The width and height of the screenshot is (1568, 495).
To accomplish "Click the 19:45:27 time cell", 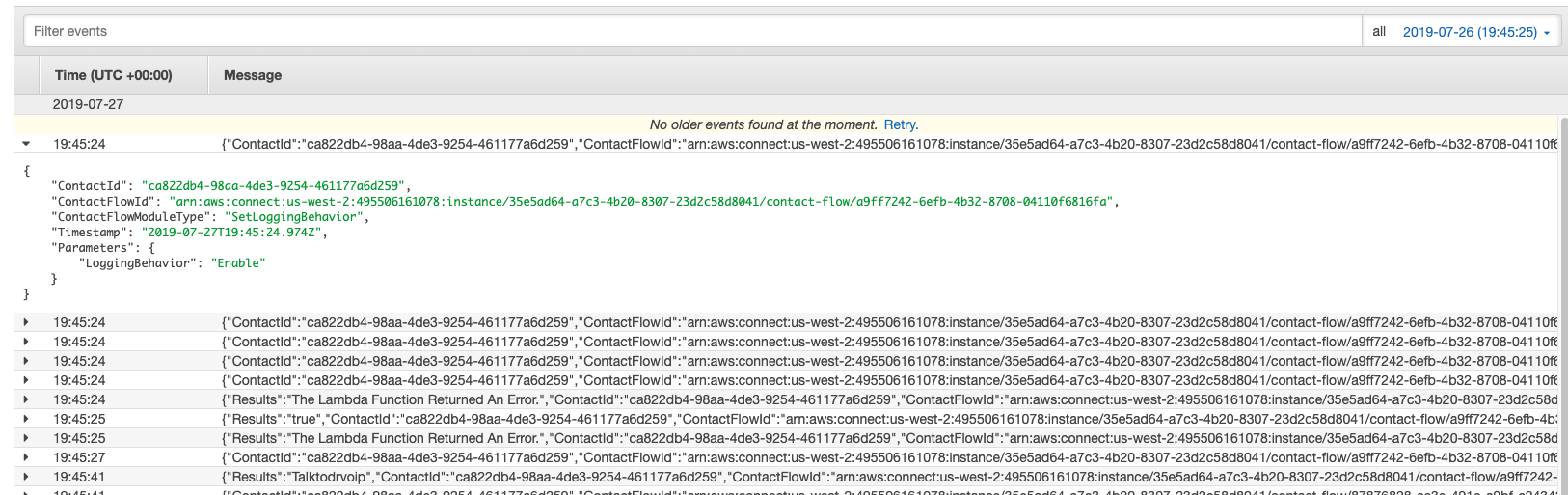I will pos(79,457).
